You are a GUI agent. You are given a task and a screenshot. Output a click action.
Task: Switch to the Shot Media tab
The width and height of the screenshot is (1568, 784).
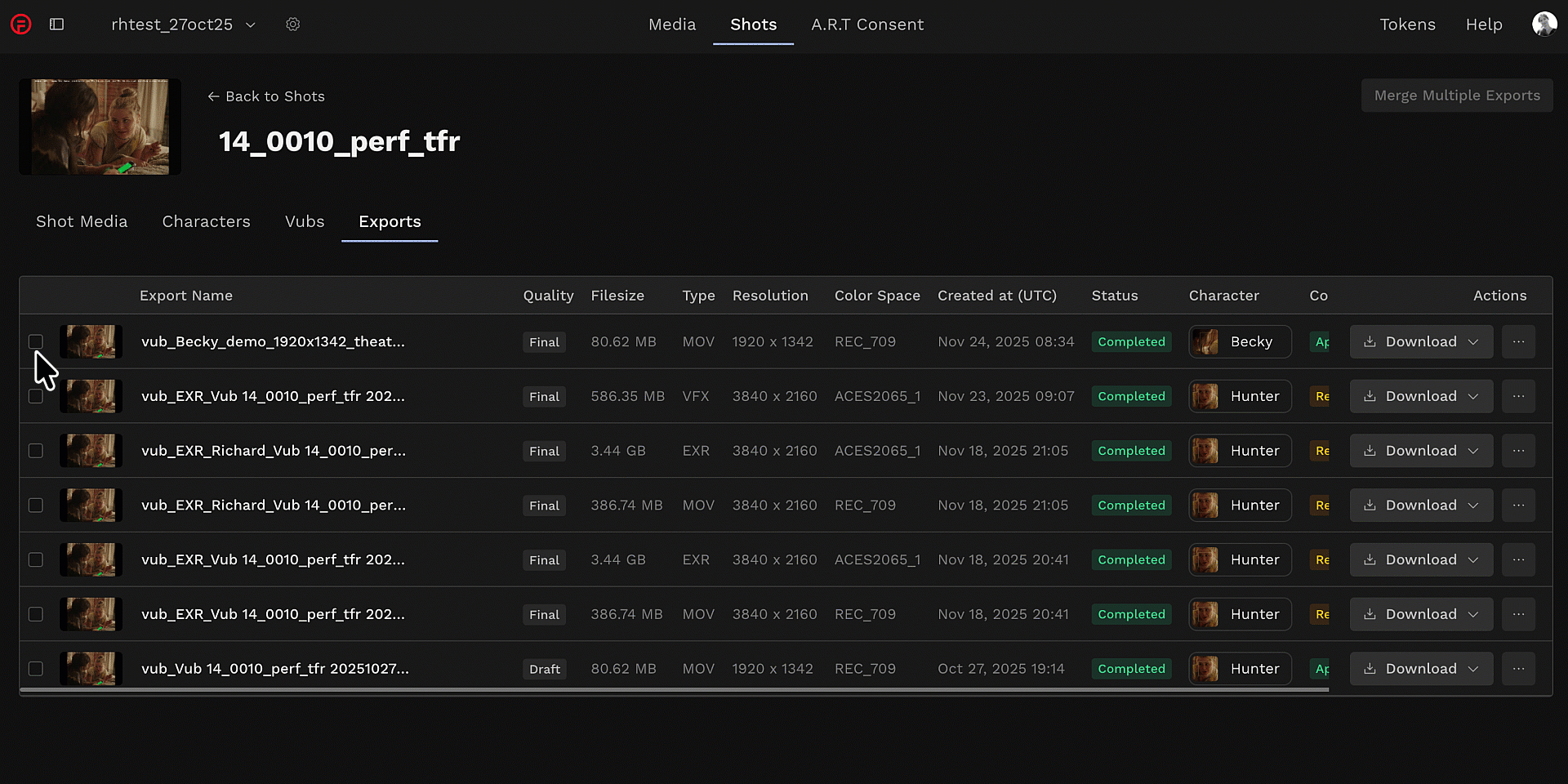pos(82,221)
